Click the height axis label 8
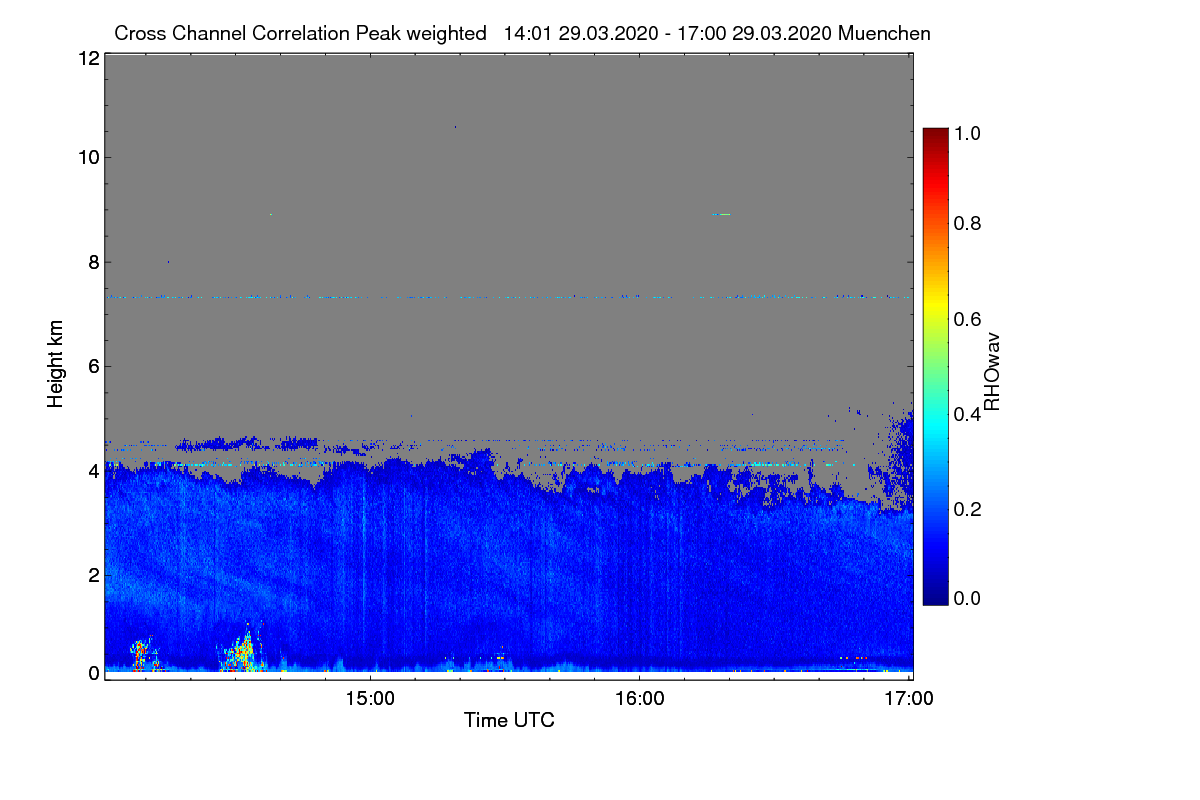 [x=93, y=262]
